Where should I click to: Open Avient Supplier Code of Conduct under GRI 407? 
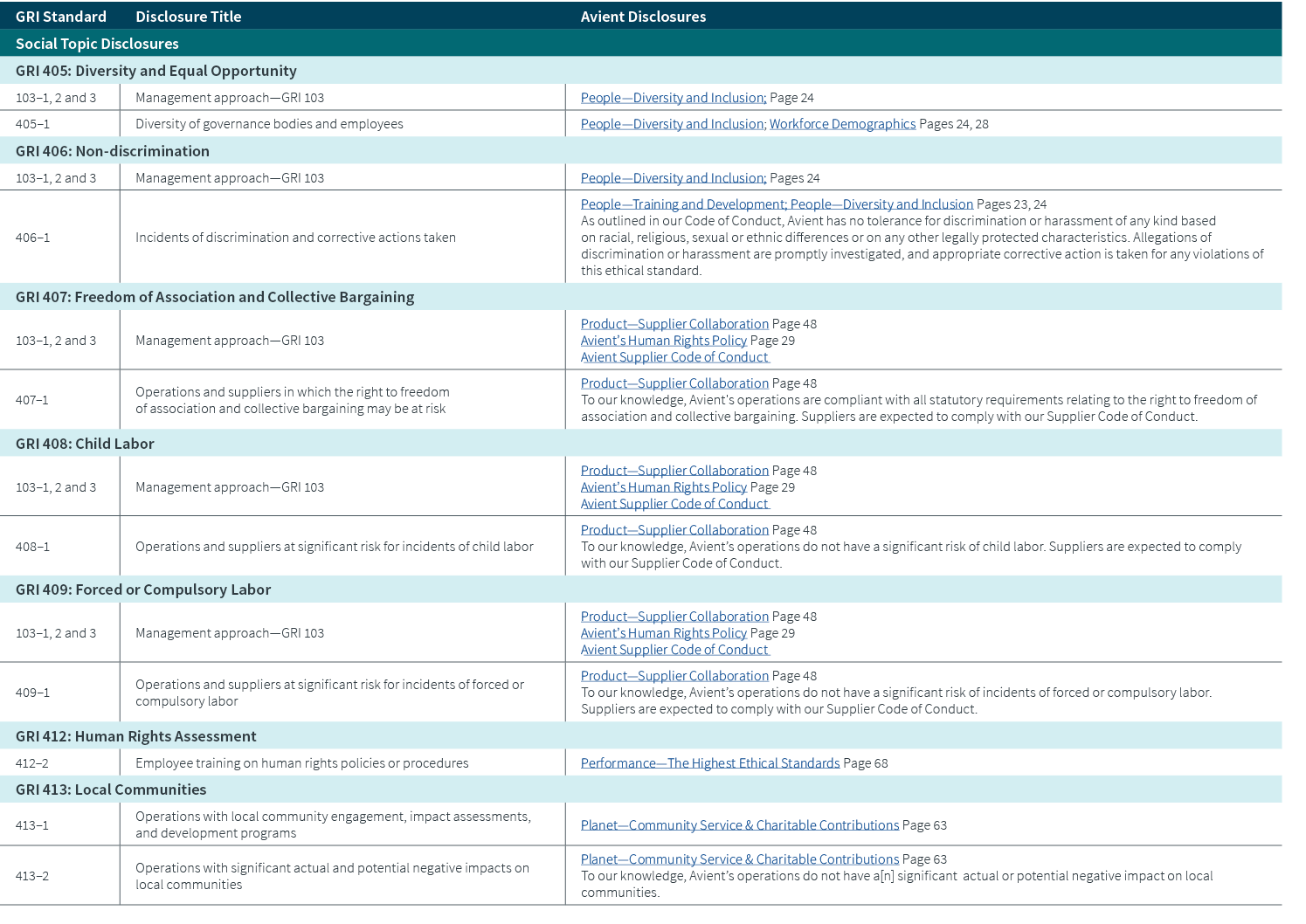(674, 357)
